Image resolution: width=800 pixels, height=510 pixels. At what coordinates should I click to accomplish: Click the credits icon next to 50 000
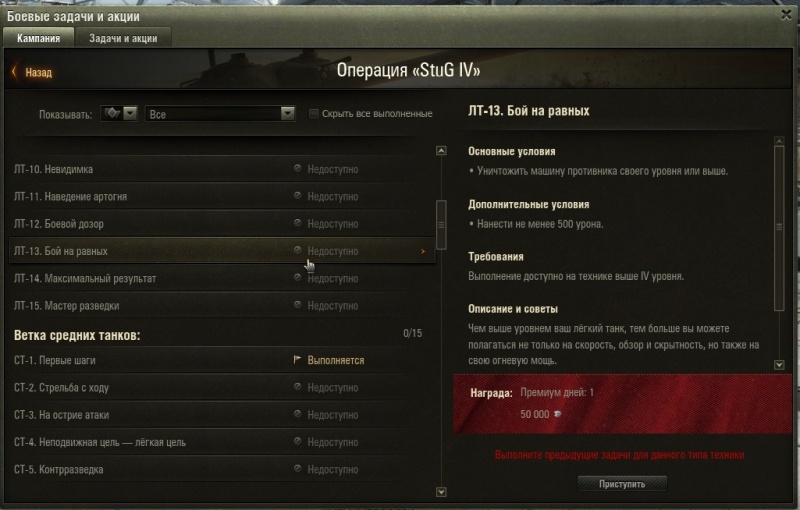pos(558,414)
